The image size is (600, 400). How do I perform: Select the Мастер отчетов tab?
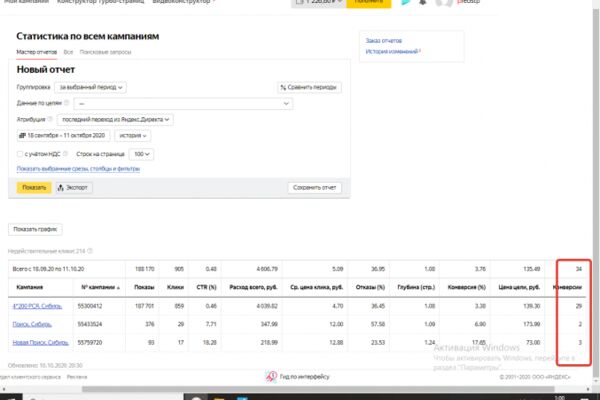pos(36,52)
